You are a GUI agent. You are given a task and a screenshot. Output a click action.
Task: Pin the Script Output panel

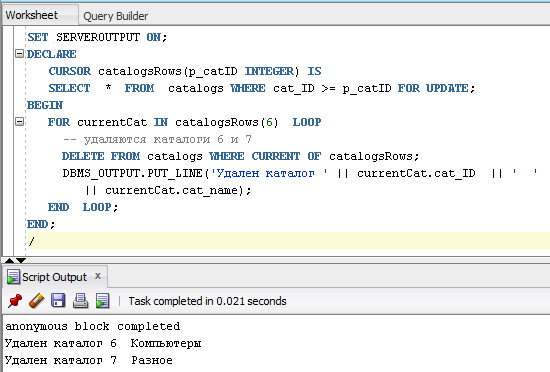(15, 301)
